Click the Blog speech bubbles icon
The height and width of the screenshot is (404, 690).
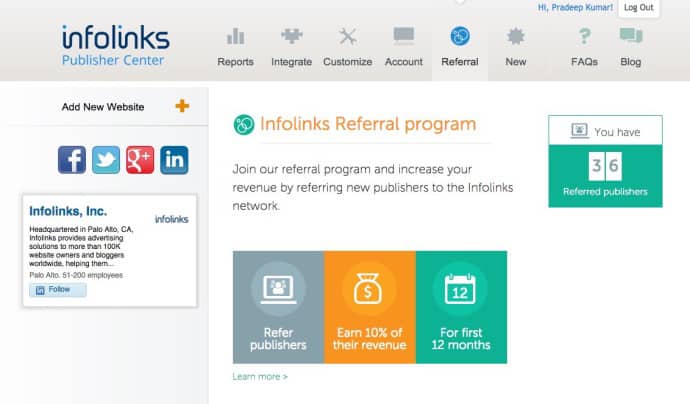point(631,36)
